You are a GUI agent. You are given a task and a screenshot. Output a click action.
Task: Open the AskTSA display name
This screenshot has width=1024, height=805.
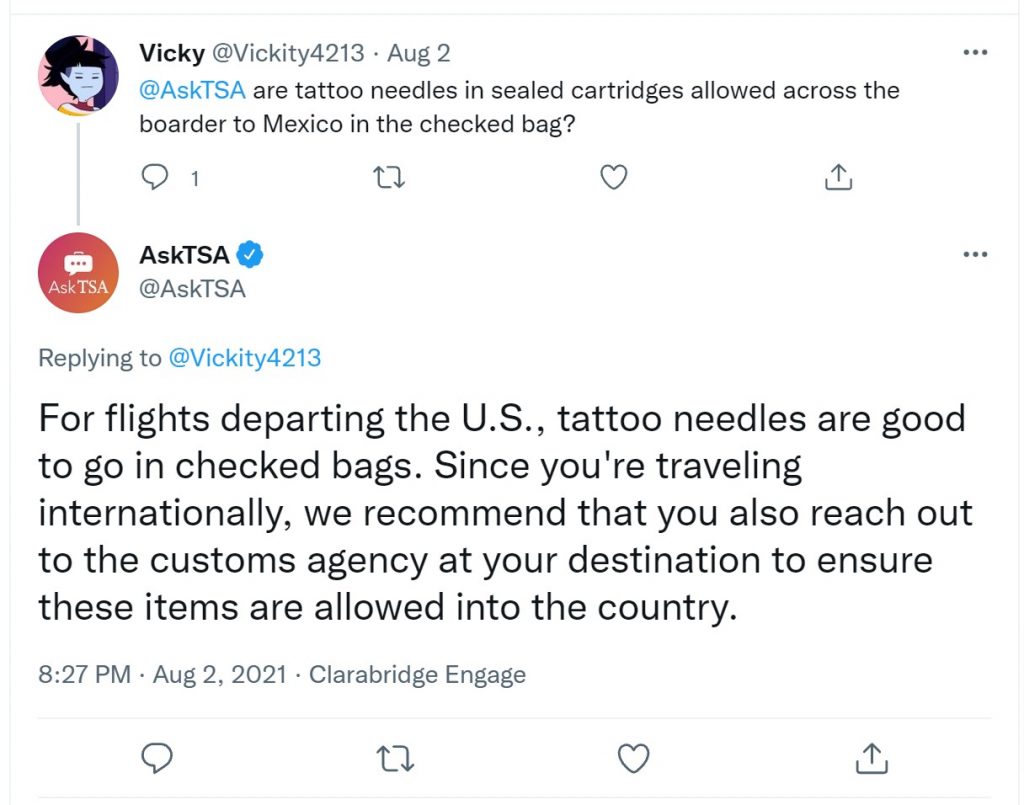click(x=184, y=255)
